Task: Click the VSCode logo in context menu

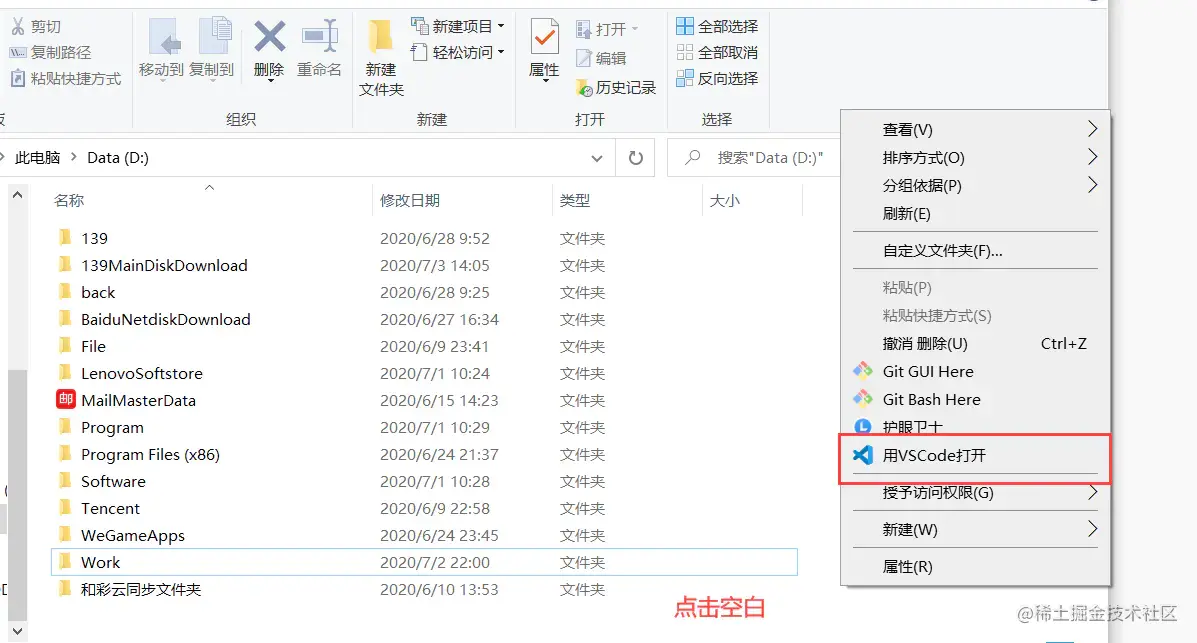Action: point(863,455)
